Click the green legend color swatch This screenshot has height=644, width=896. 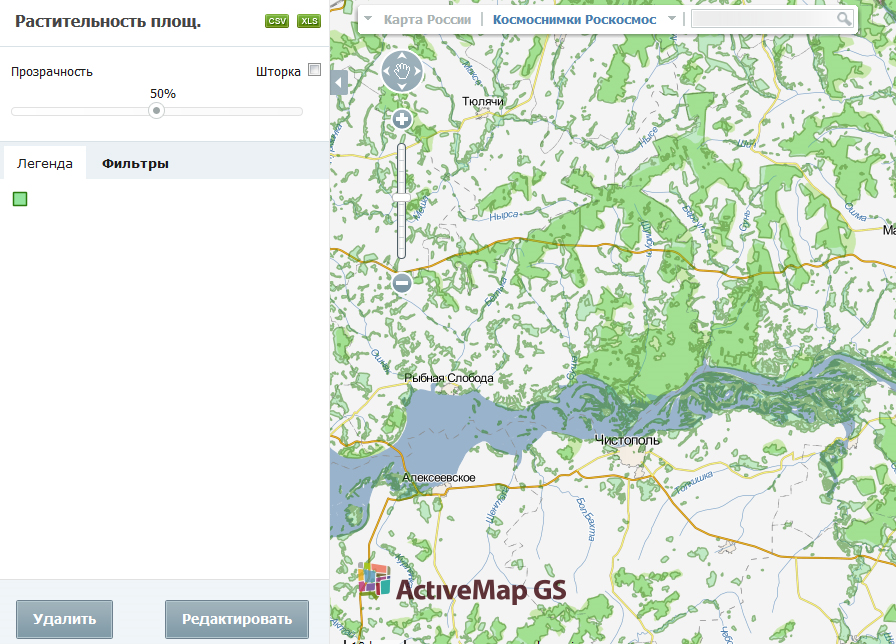tap(20, 199)
